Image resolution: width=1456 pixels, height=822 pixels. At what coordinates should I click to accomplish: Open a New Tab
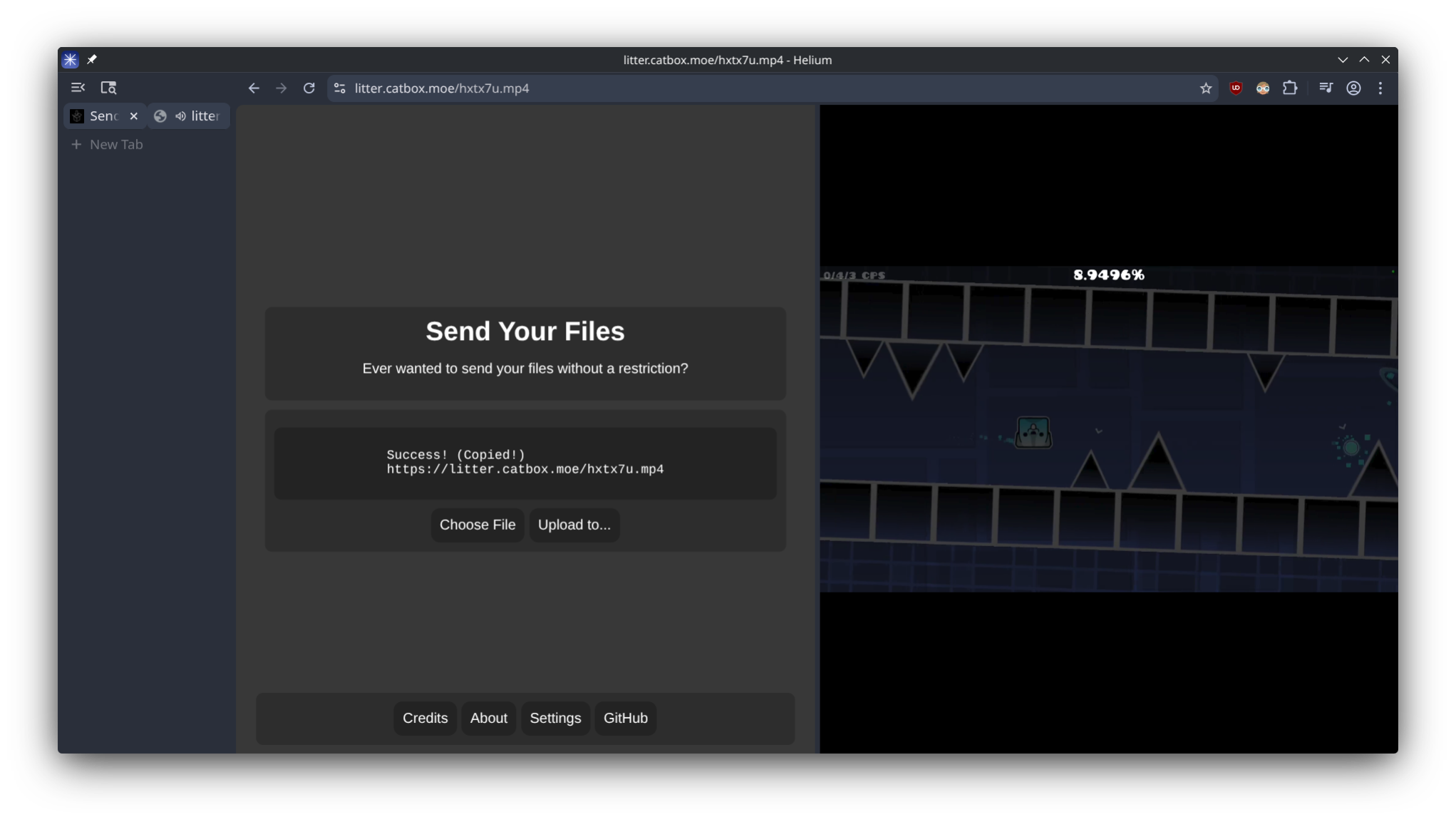(x=107, y=144)
